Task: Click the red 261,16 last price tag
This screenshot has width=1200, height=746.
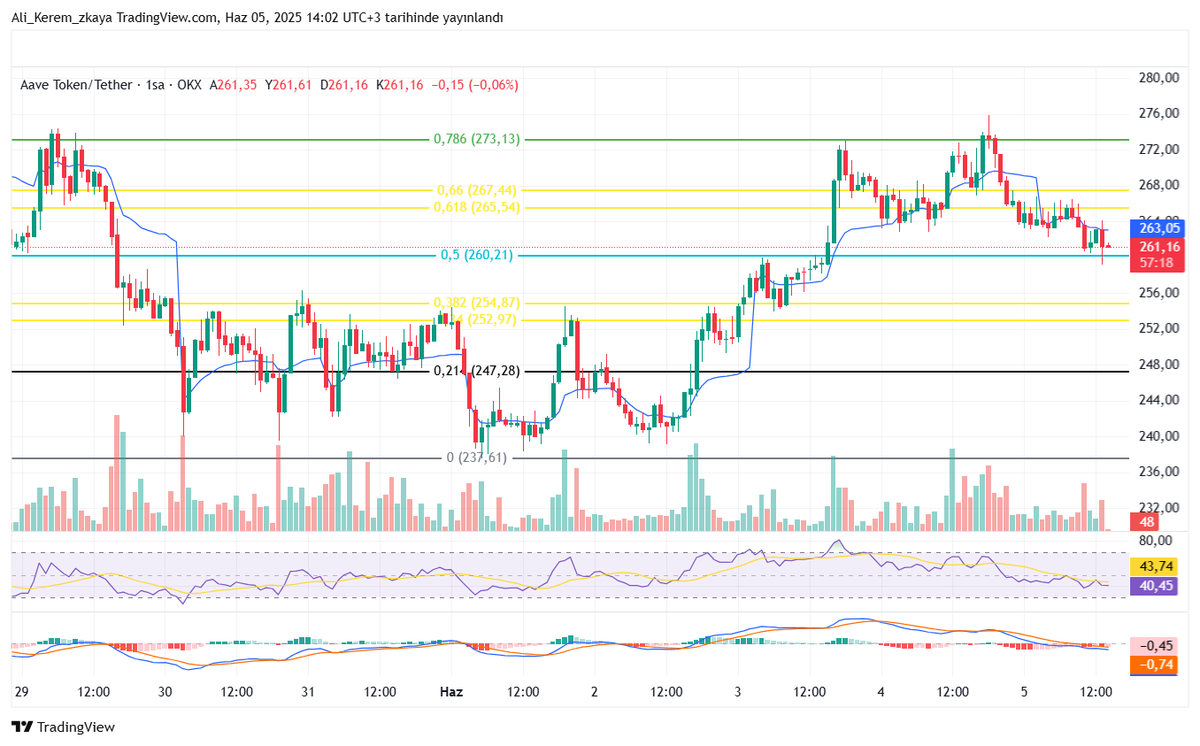Action: (1159, 246)
